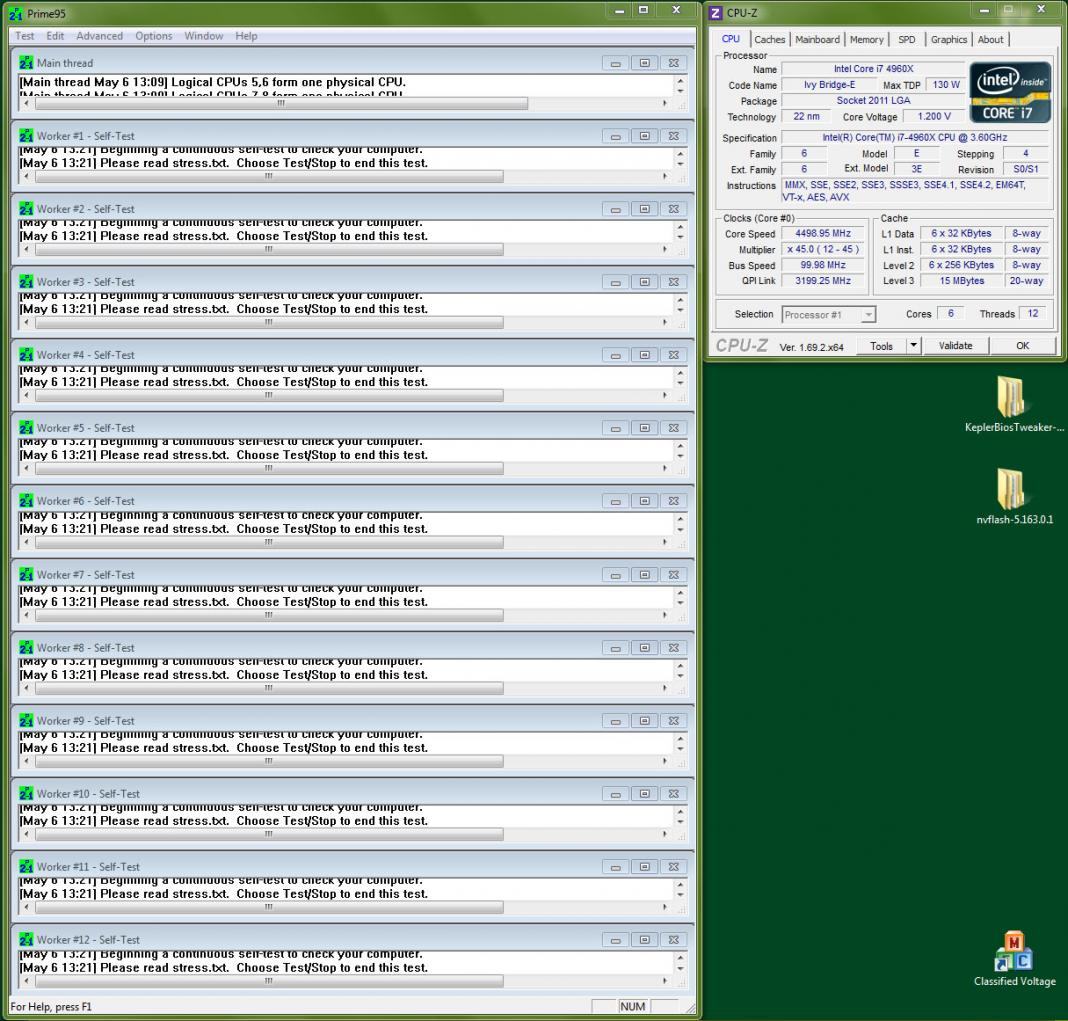Click the Worker #8 window icon
The width and height of the screenshot is (1068, 1021).
(x=26, y=647)
